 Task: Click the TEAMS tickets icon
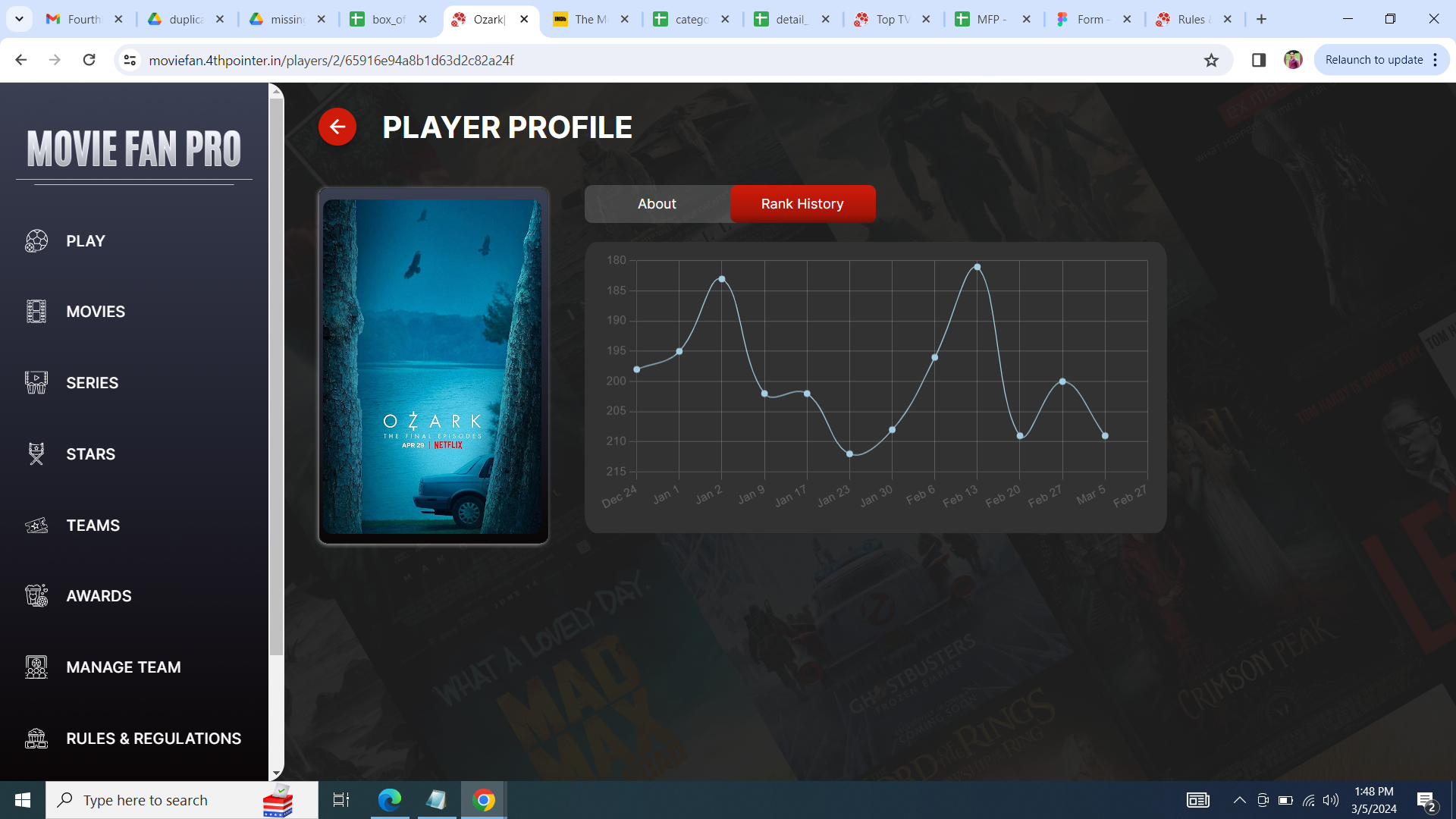36,525
